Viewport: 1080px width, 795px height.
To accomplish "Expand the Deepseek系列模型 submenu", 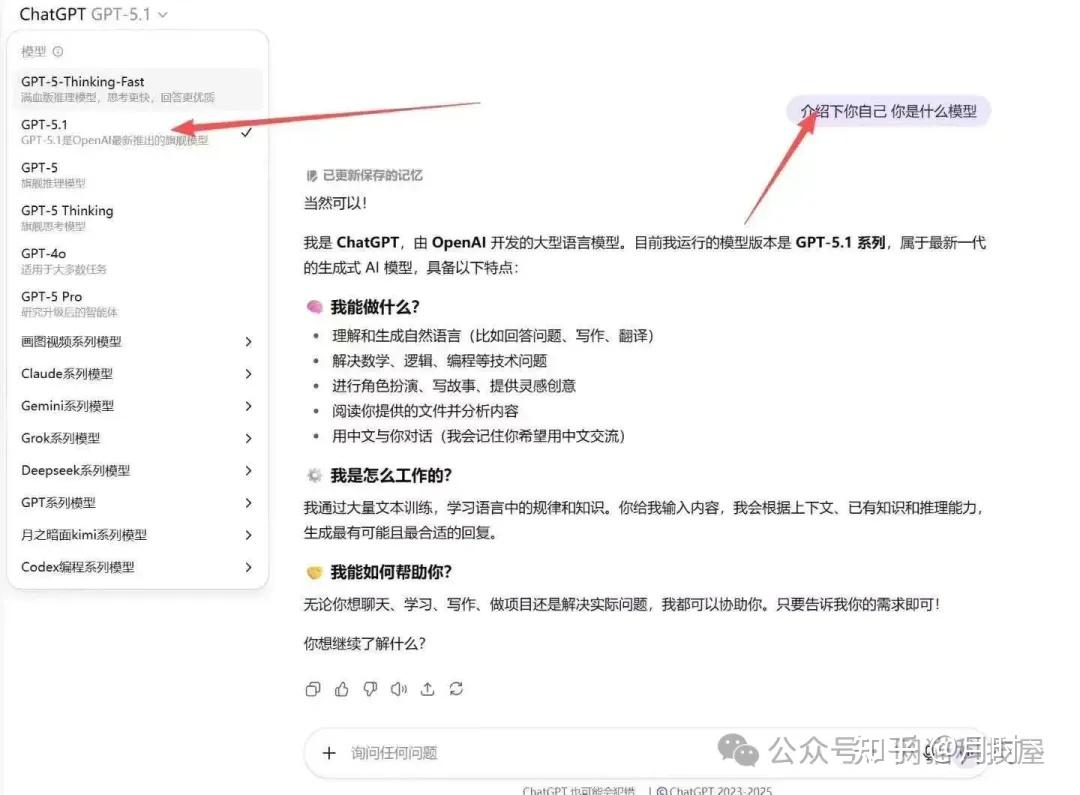I will (x=137, y=471).
